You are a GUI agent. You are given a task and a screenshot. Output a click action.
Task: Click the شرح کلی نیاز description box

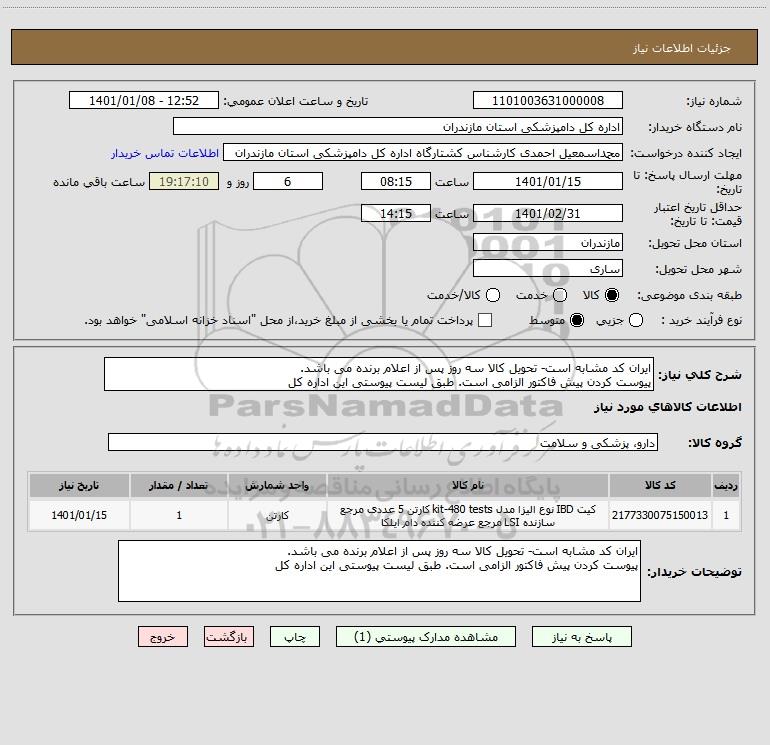tap(379, 375)
